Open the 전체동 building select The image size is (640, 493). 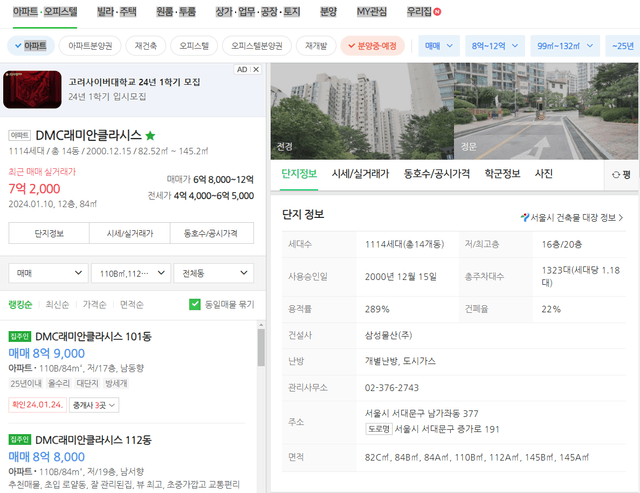pyautogui.click(x=213, y=273)
